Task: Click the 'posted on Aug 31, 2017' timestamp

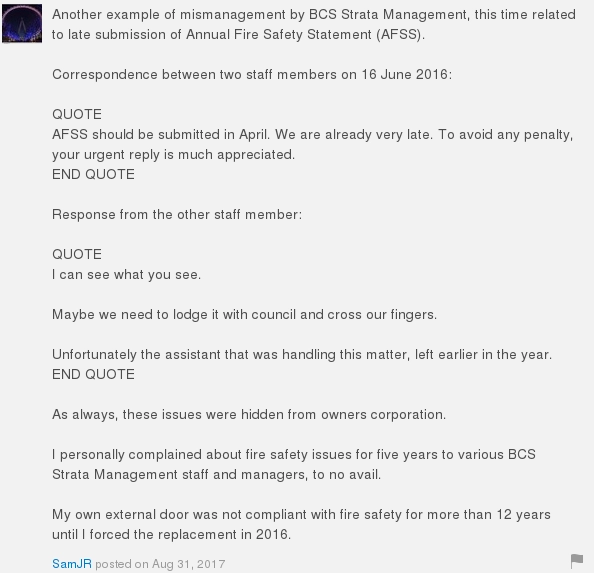Action: (x=160, y=564)
